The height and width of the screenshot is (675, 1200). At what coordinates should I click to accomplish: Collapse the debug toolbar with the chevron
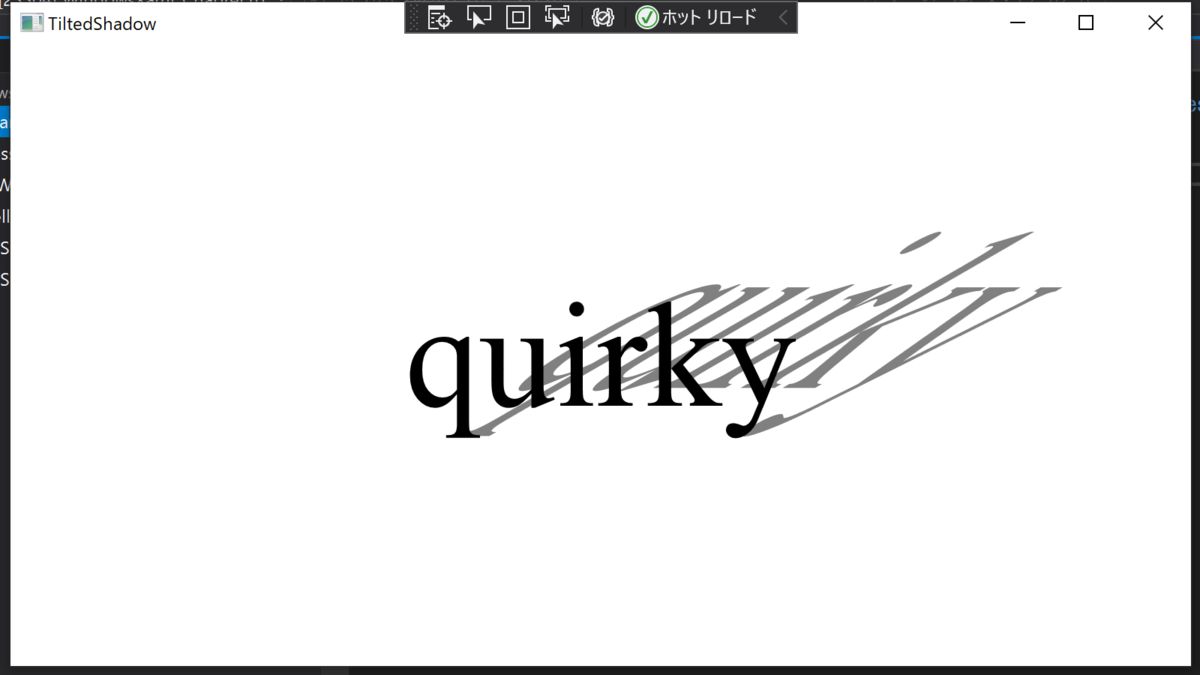(x=783, y=17)
